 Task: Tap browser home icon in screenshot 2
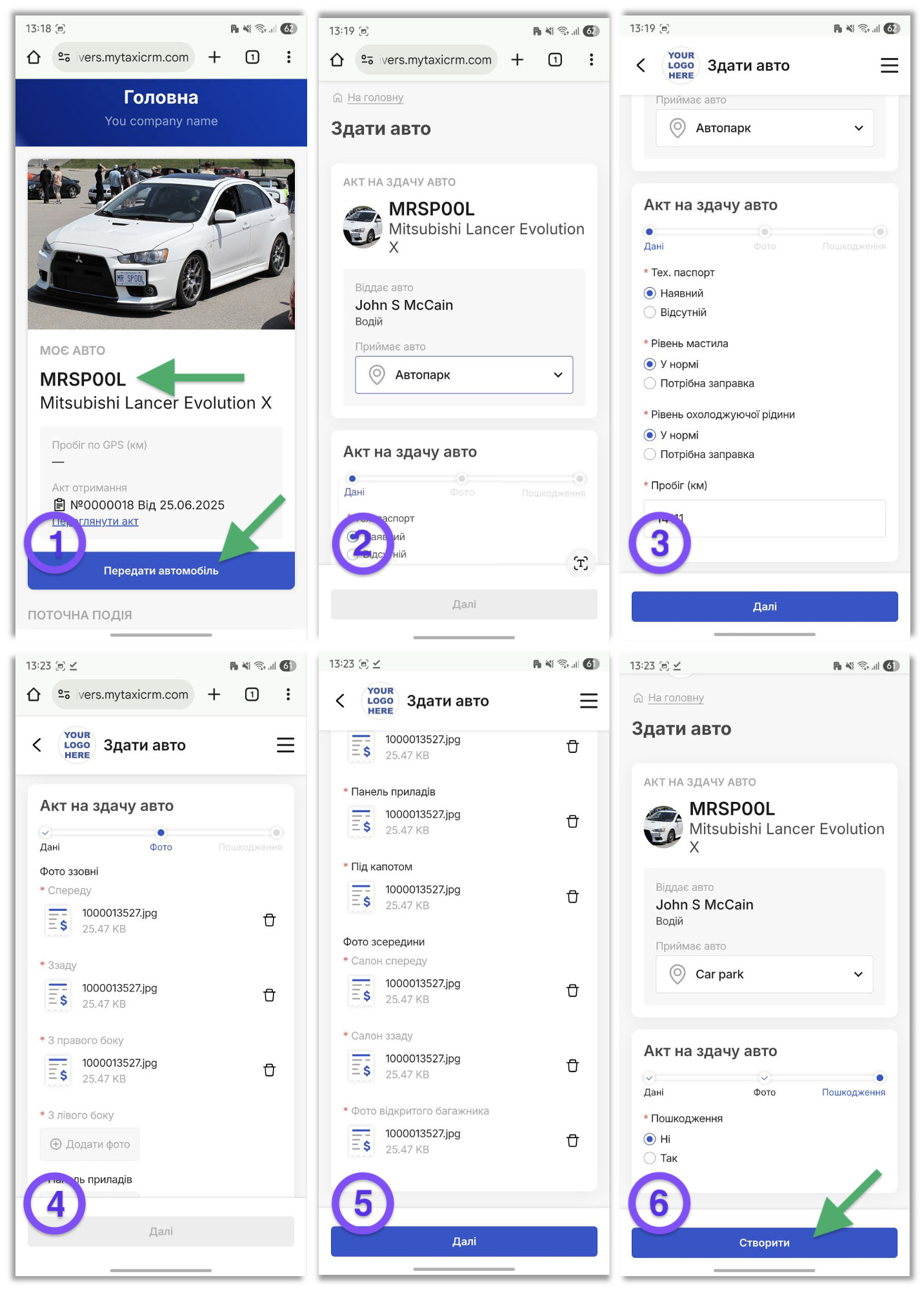tap(337, 60)
